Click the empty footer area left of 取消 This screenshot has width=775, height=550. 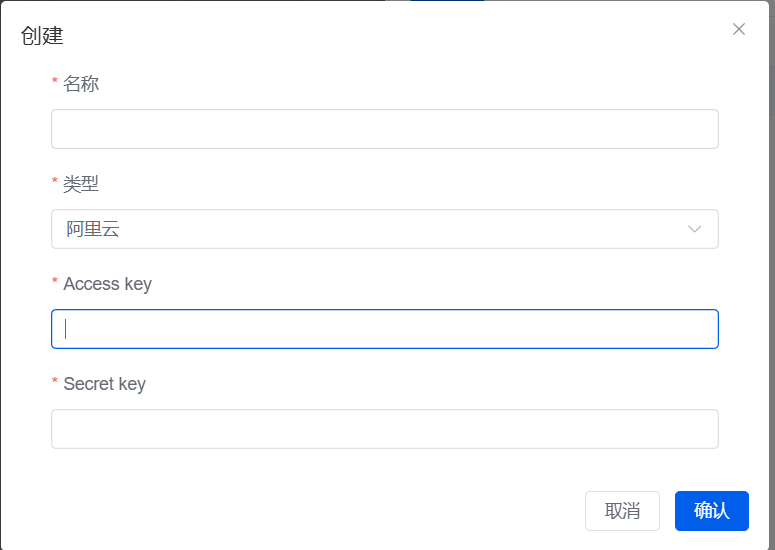(x=300, y=511)
